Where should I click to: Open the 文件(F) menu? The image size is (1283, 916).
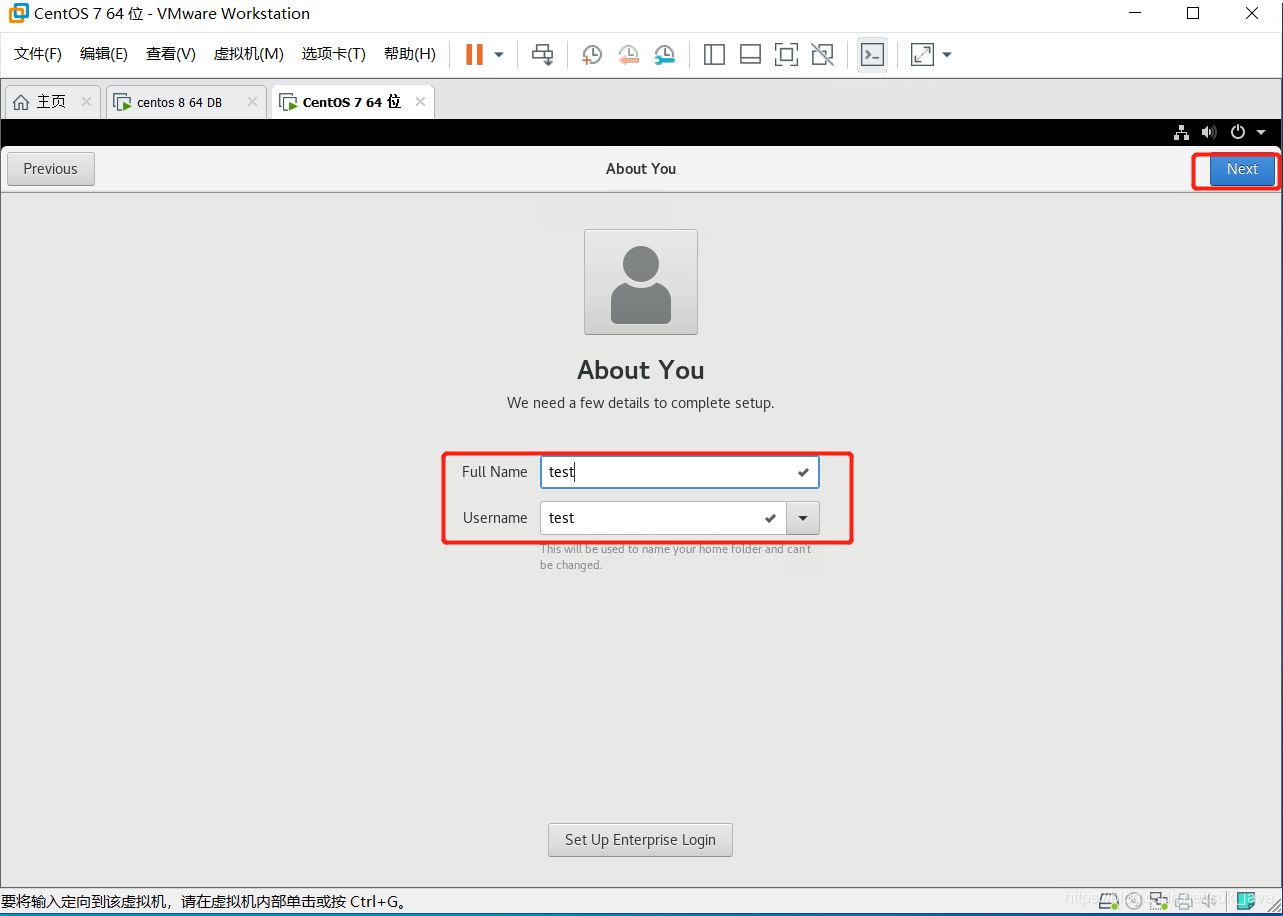(x=38, y=54)
